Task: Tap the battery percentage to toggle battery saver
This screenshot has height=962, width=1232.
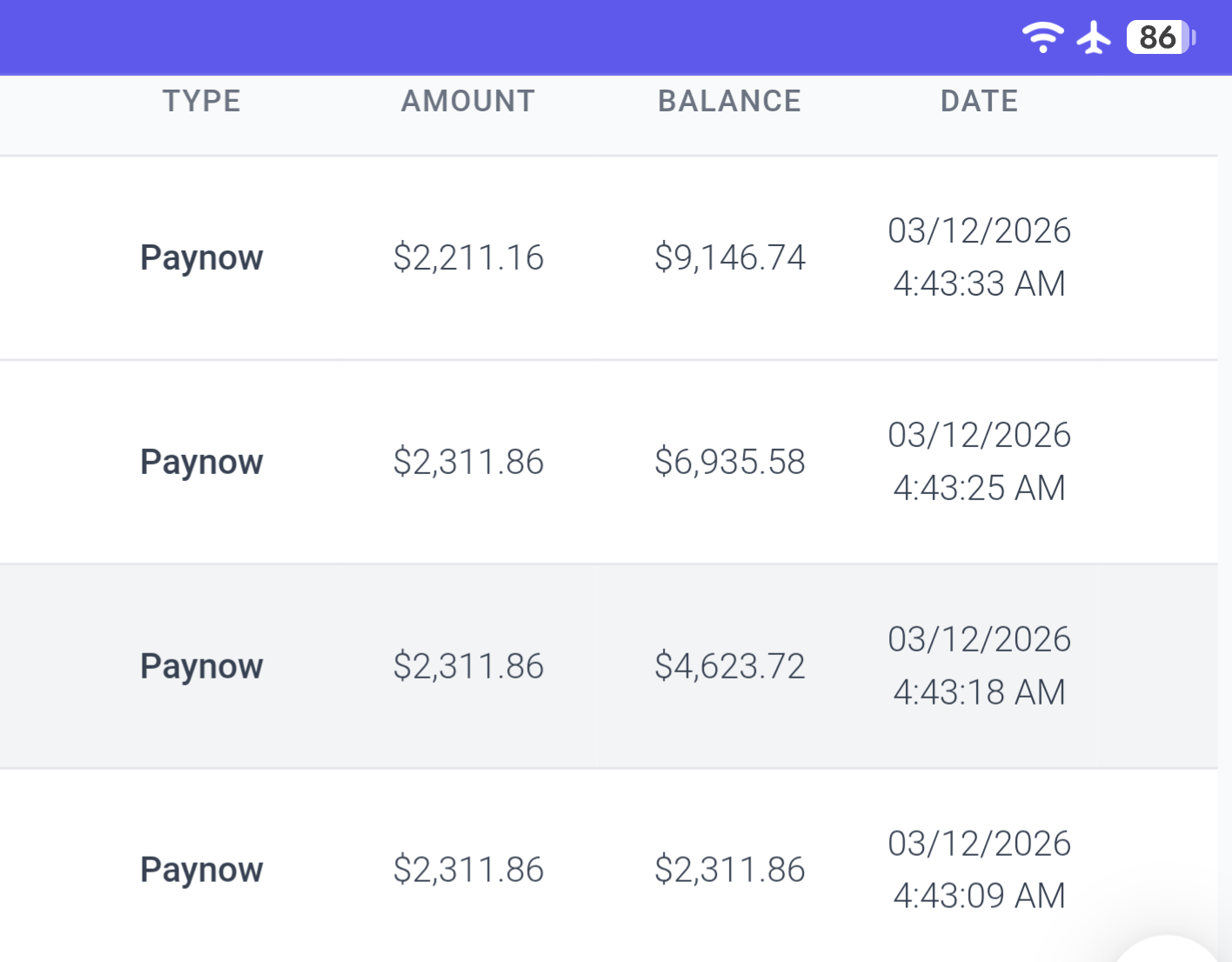Action: point(1158,38)
